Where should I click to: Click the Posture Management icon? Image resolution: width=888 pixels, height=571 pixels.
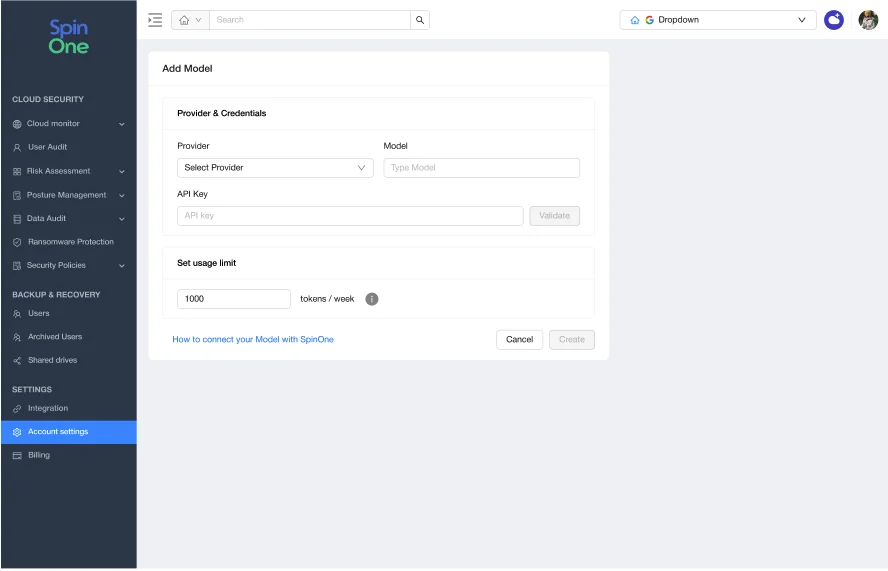click(17, 195)
